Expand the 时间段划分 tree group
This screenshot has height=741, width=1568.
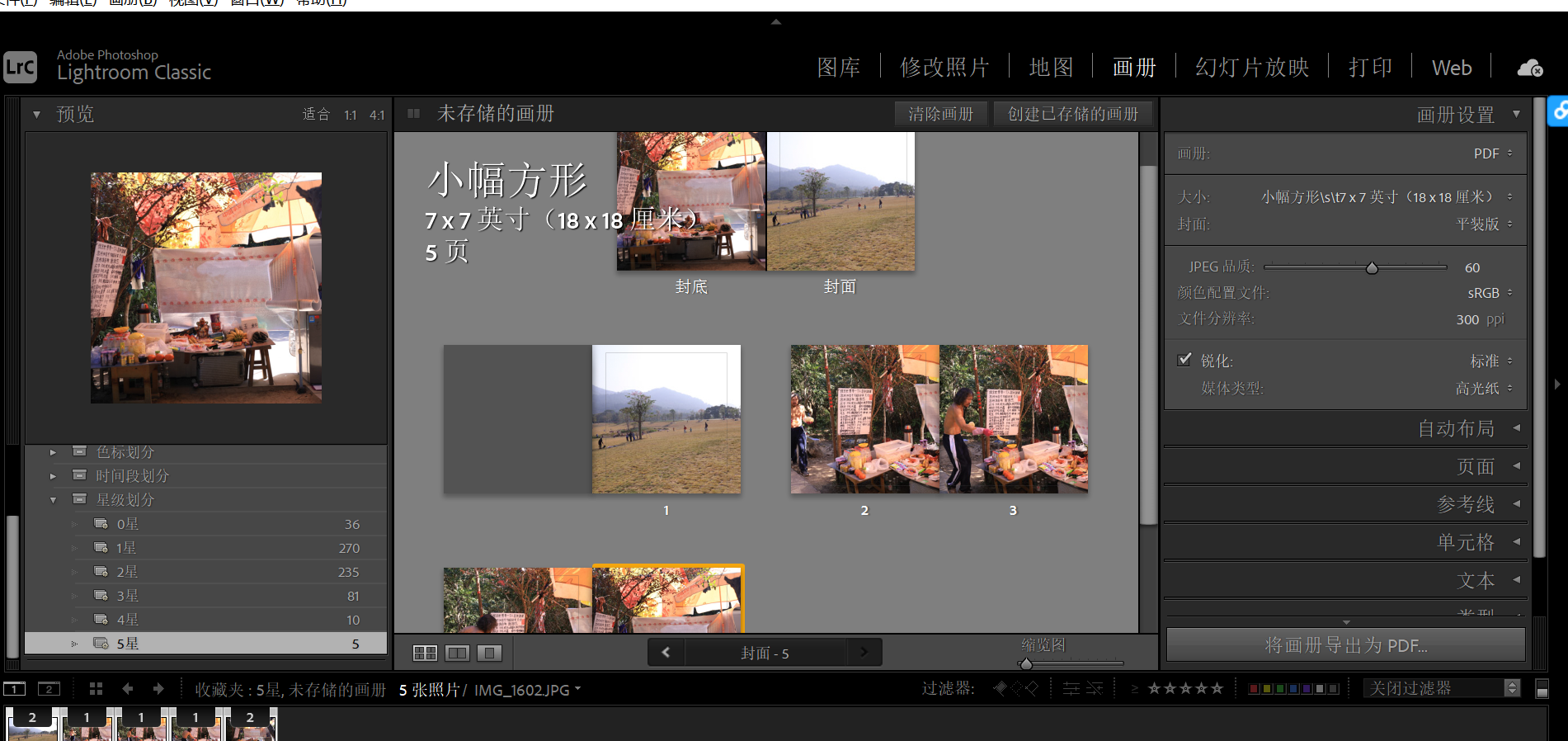click(x=53, y=476)
